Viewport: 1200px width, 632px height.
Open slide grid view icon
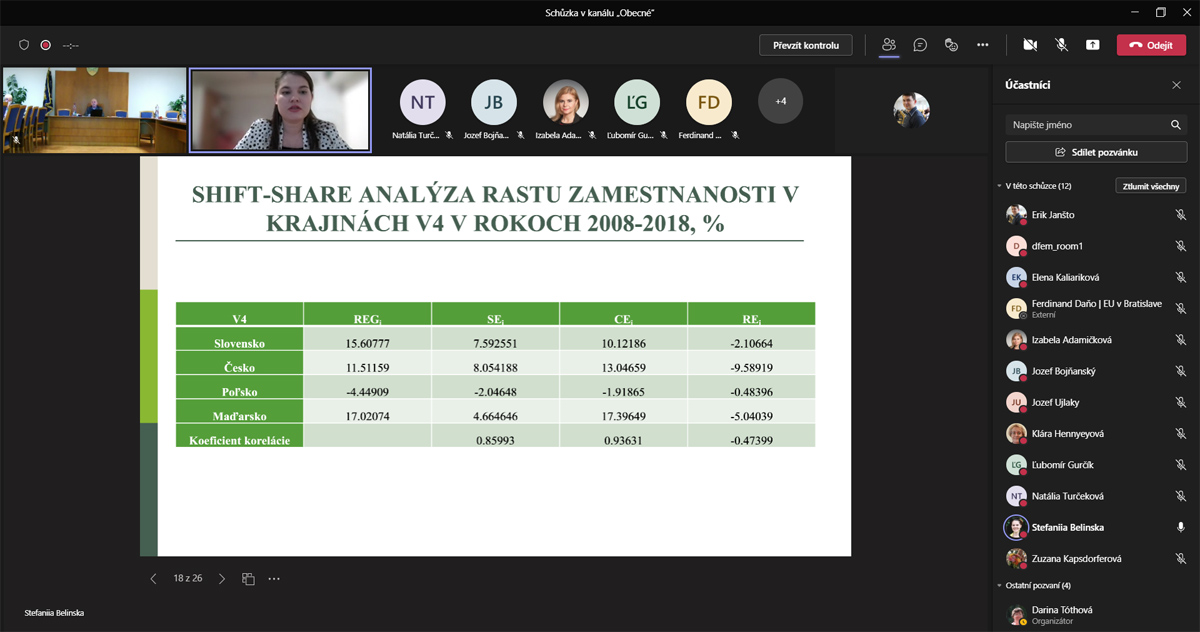tap(248, 578)
